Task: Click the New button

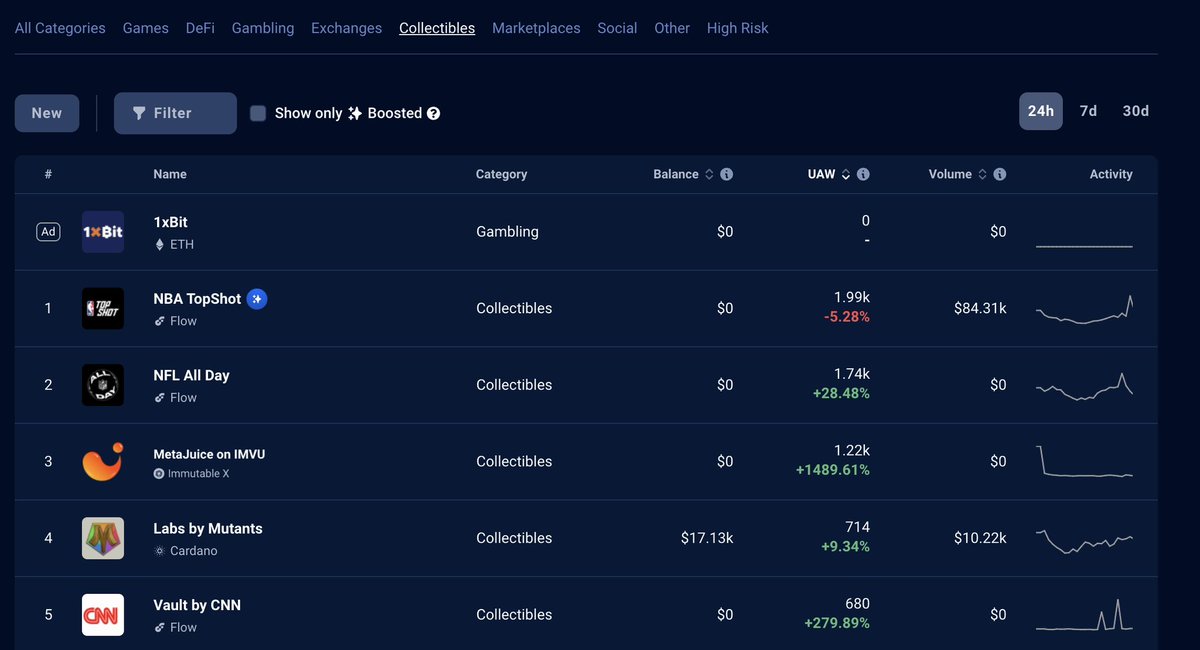Action: [47, 113]
